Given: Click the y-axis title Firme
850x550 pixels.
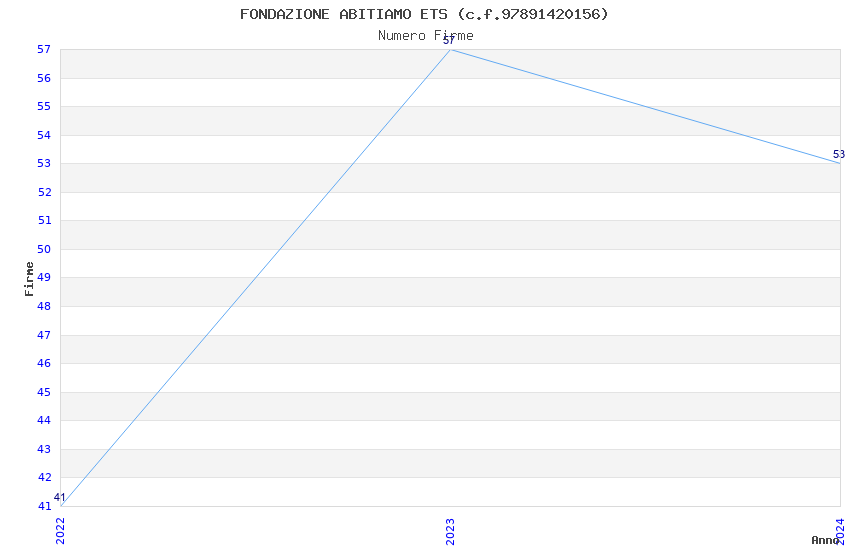Looking at the screenshot, I should click(29, 279).
